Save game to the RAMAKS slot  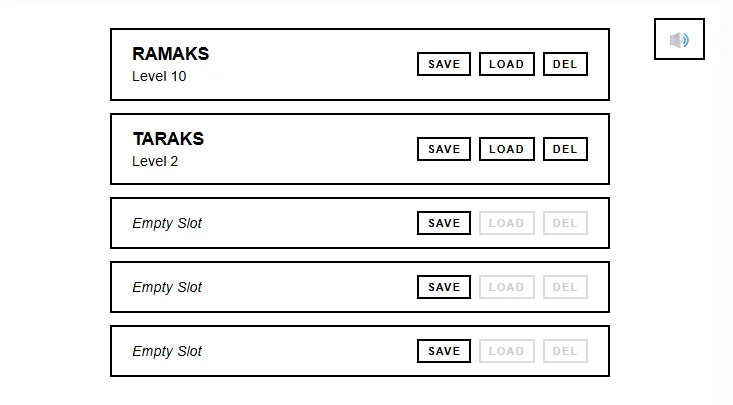pyautogui.click(x=444, y=64)
